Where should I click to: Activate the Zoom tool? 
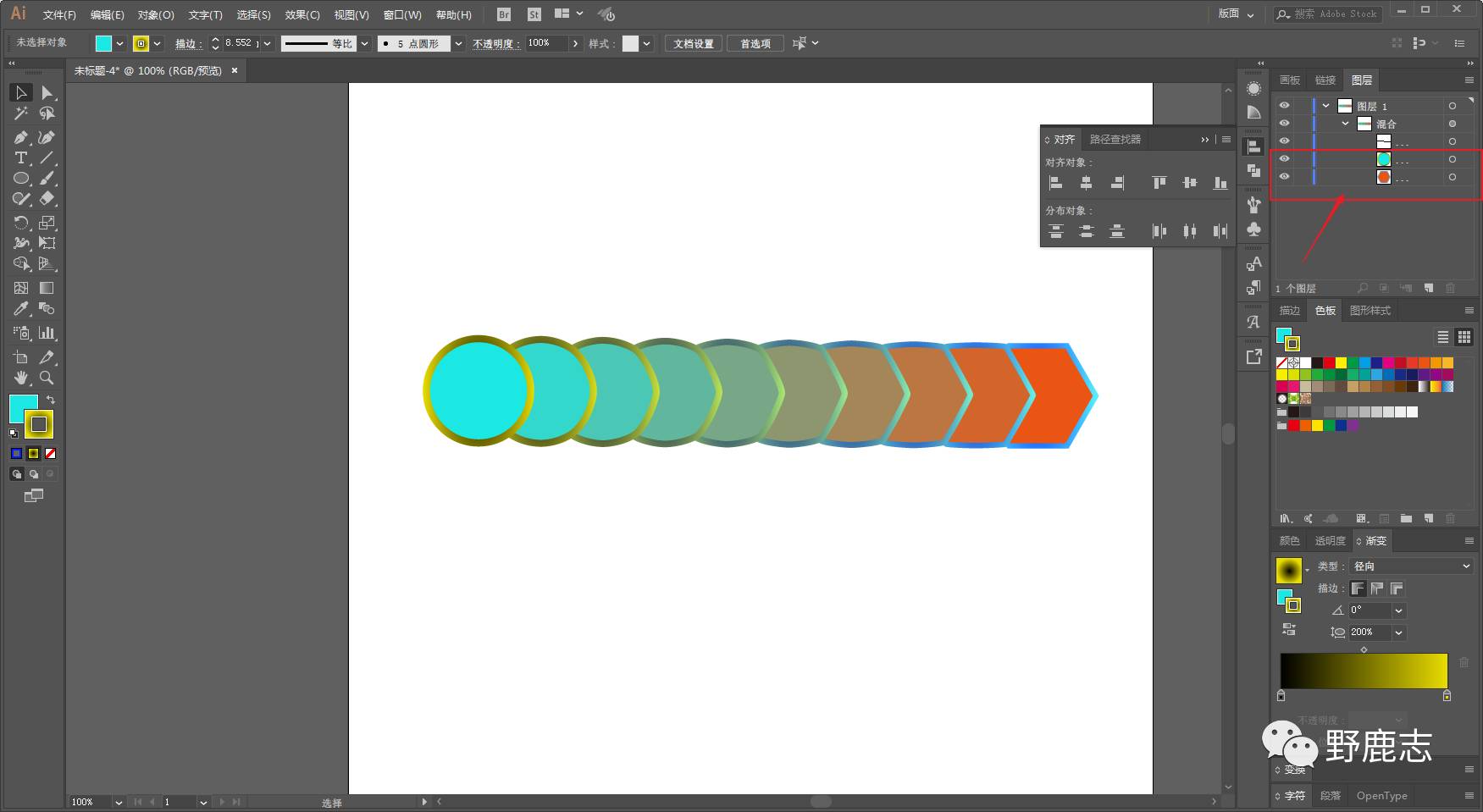47,378
